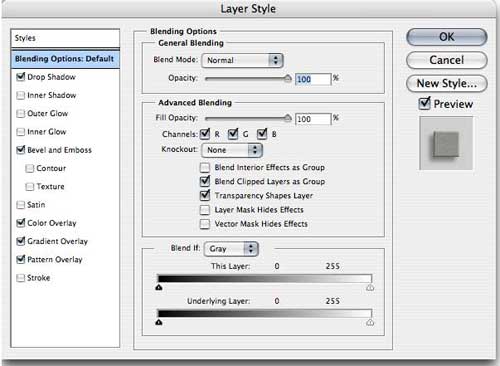Click the Underlying Layer gradient bar
Image resolution: width=500 pixels, height=366 pixels.
click(264, 313)
